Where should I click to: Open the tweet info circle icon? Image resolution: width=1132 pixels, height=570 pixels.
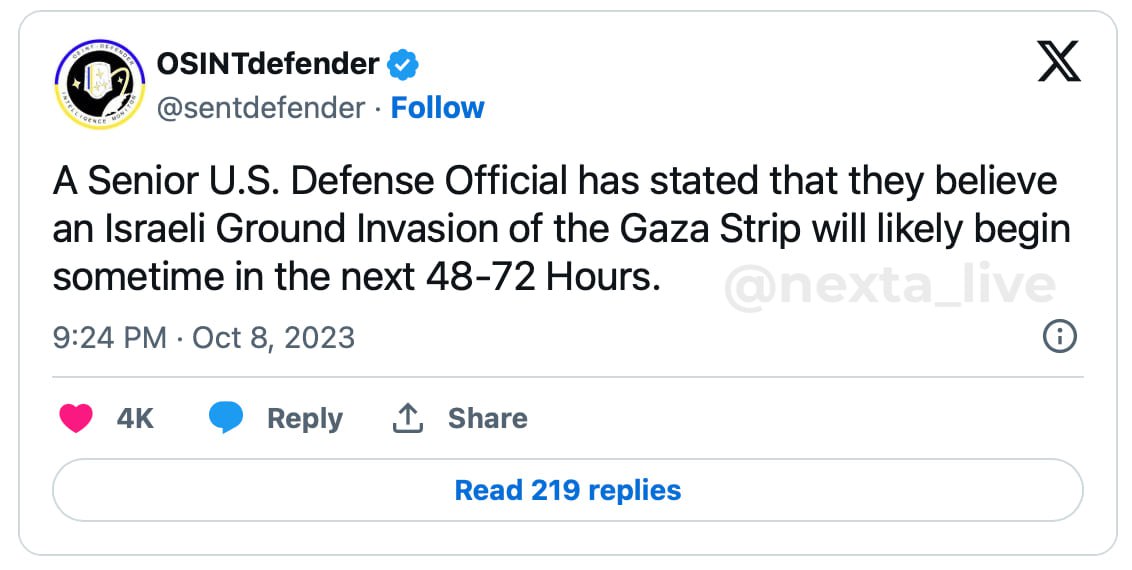click(x=1059, y=337)
